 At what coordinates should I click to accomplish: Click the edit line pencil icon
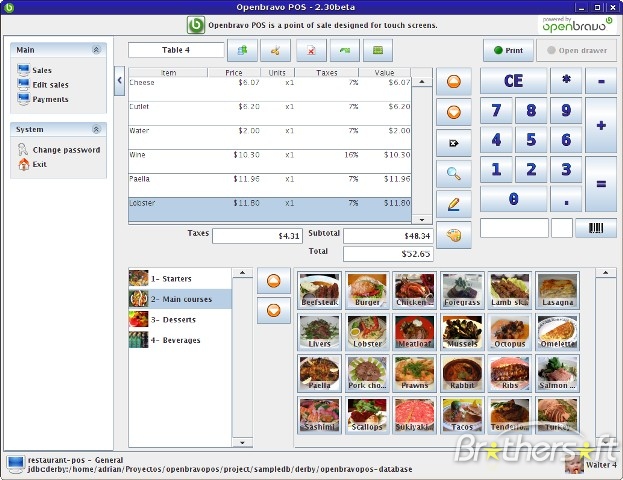[454, 204]
